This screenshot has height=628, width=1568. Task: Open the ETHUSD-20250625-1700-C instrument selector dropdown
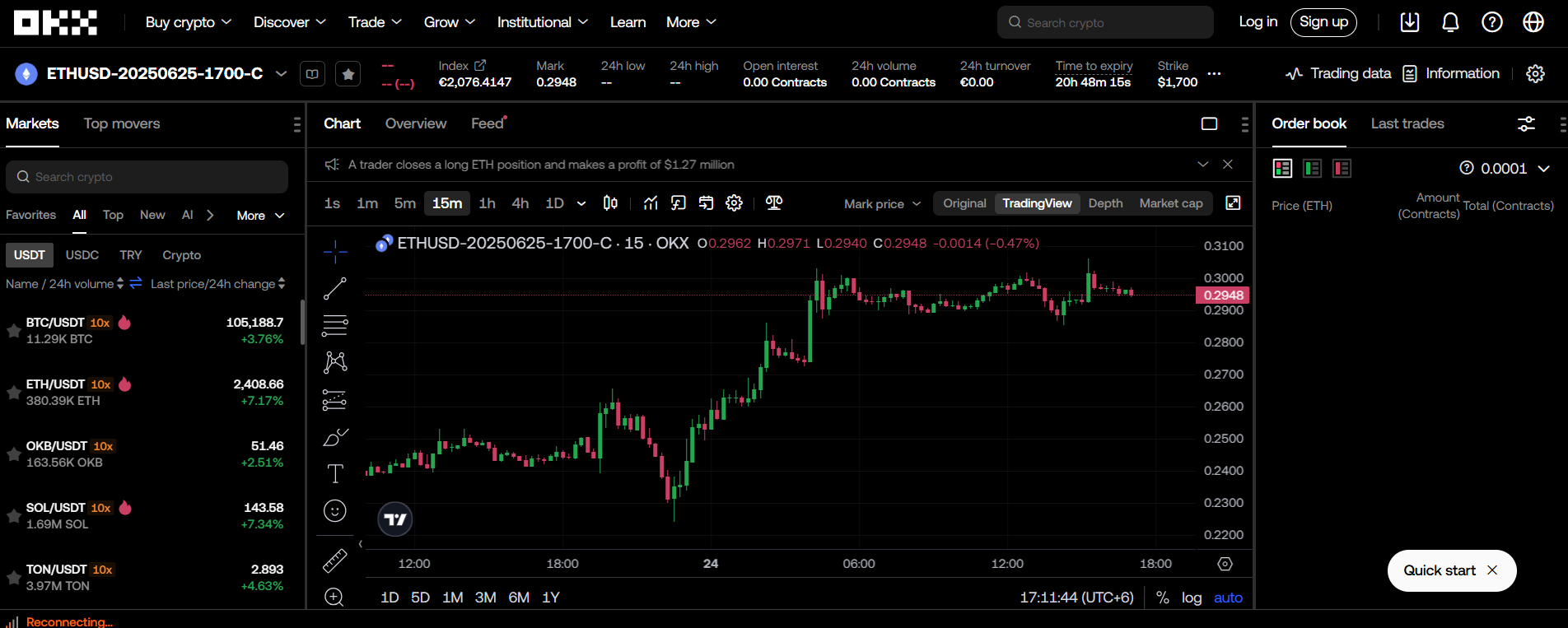point(281,73)
